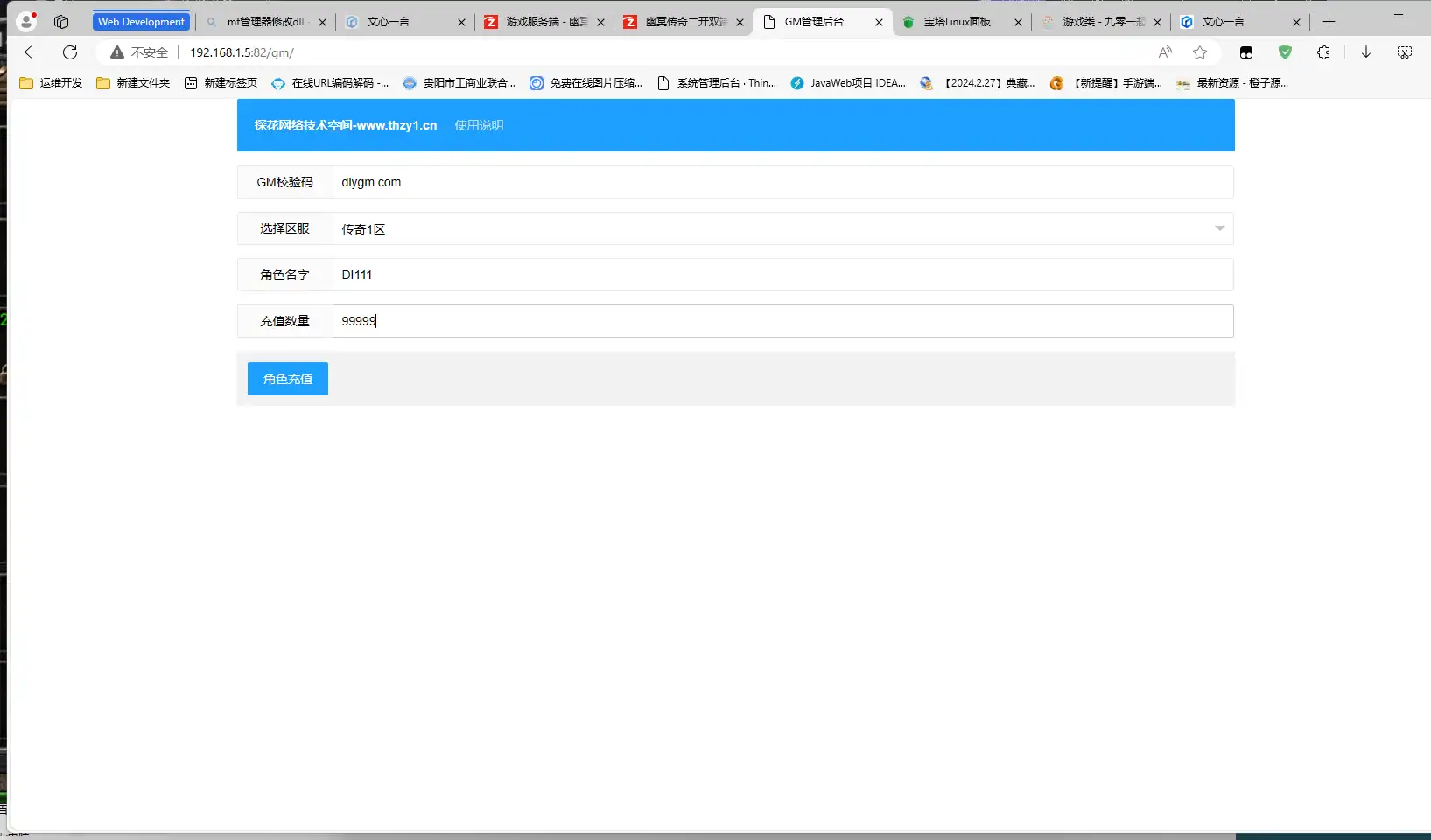Open the 运维开发 bookmark folder
The width and height of the screenshot is (1431, 840).
coord(51,83)
